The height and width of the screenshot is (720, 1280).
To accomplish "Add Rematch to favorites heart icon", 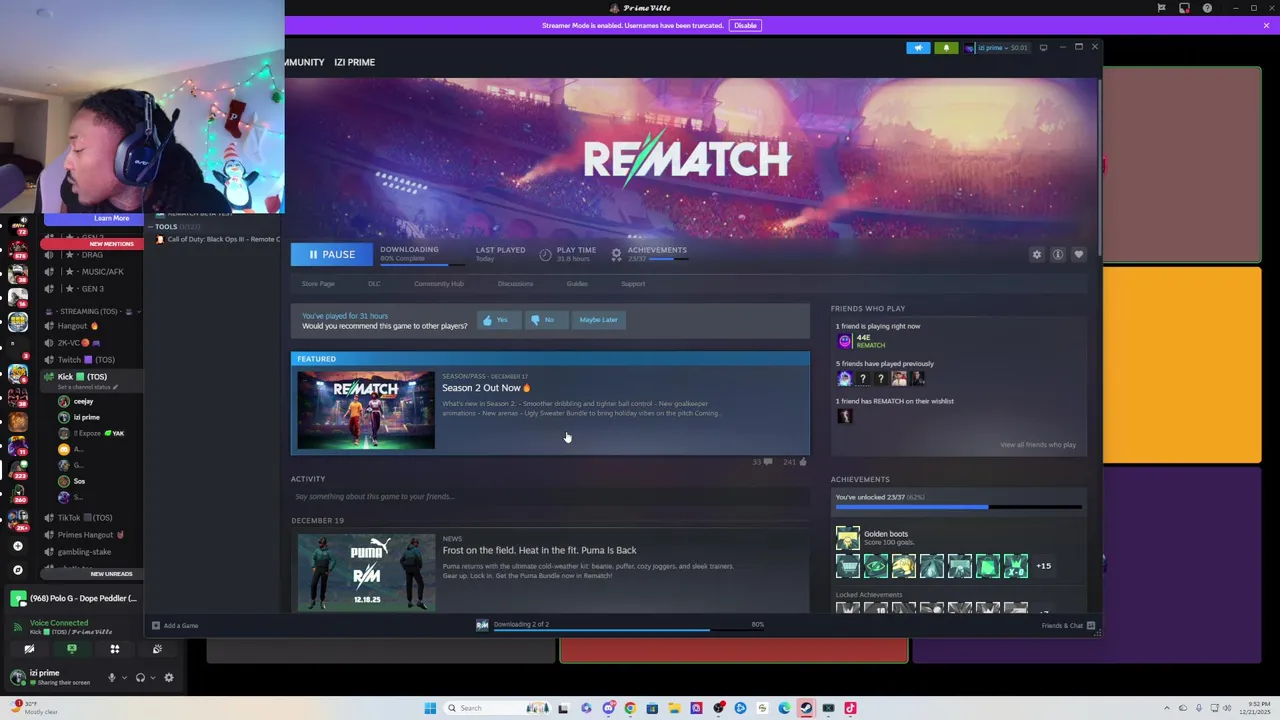I will [1079, 255].
